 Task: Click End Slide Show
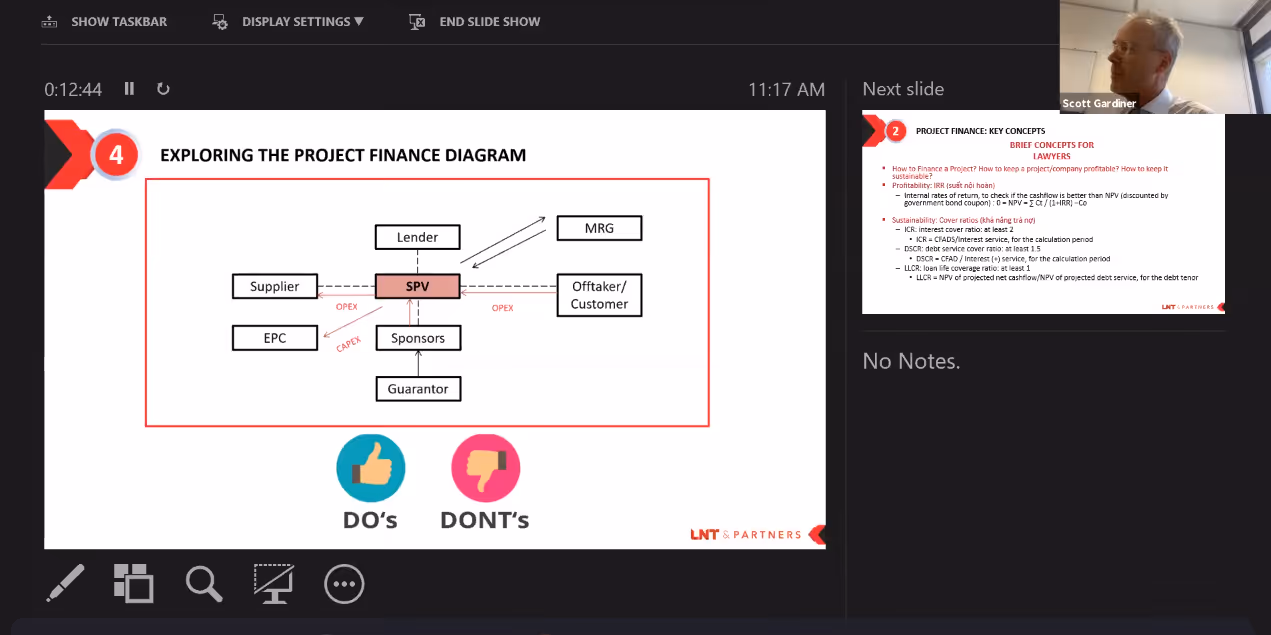[475, 21]
